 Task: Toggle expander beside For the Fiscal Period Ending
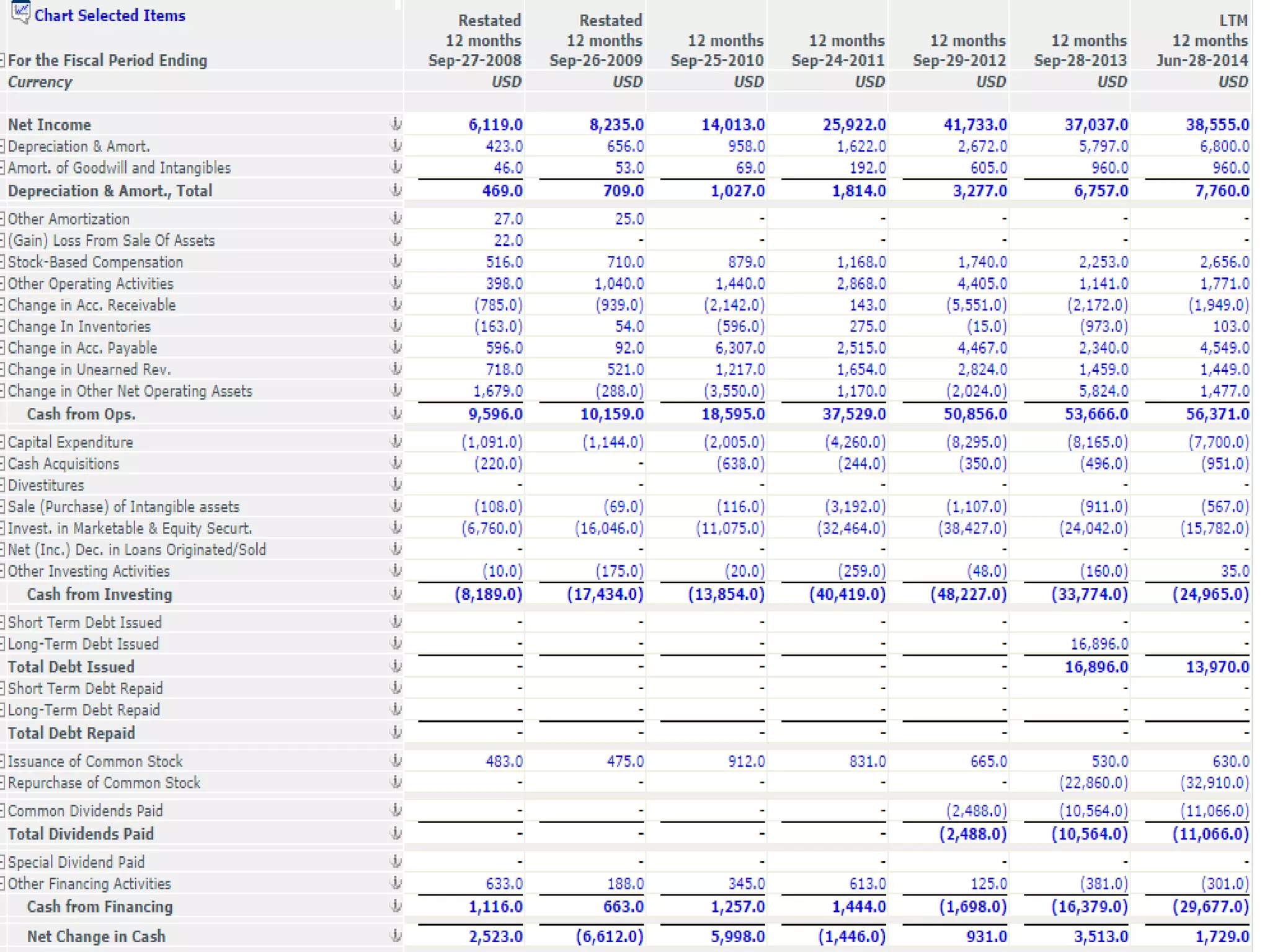(2, 60)
